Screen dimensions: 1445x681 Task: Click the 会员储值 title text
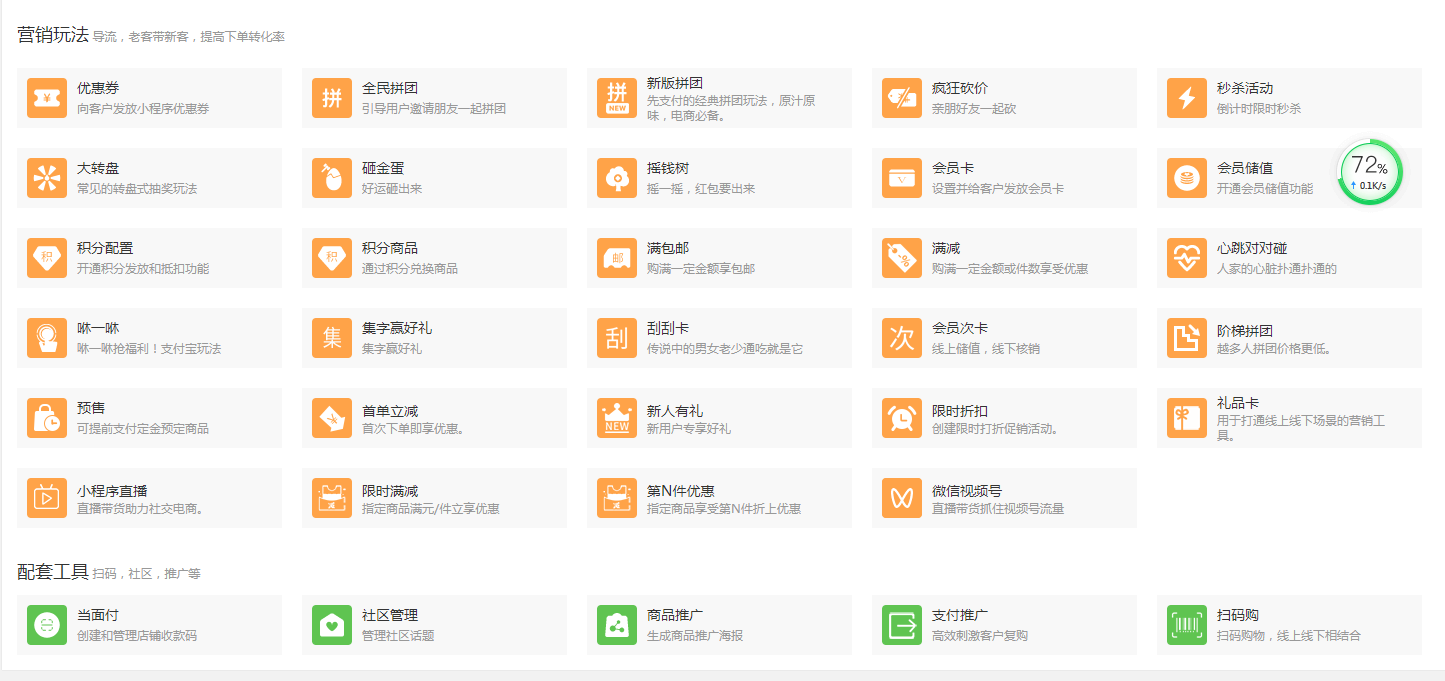tap(1244, 168)
